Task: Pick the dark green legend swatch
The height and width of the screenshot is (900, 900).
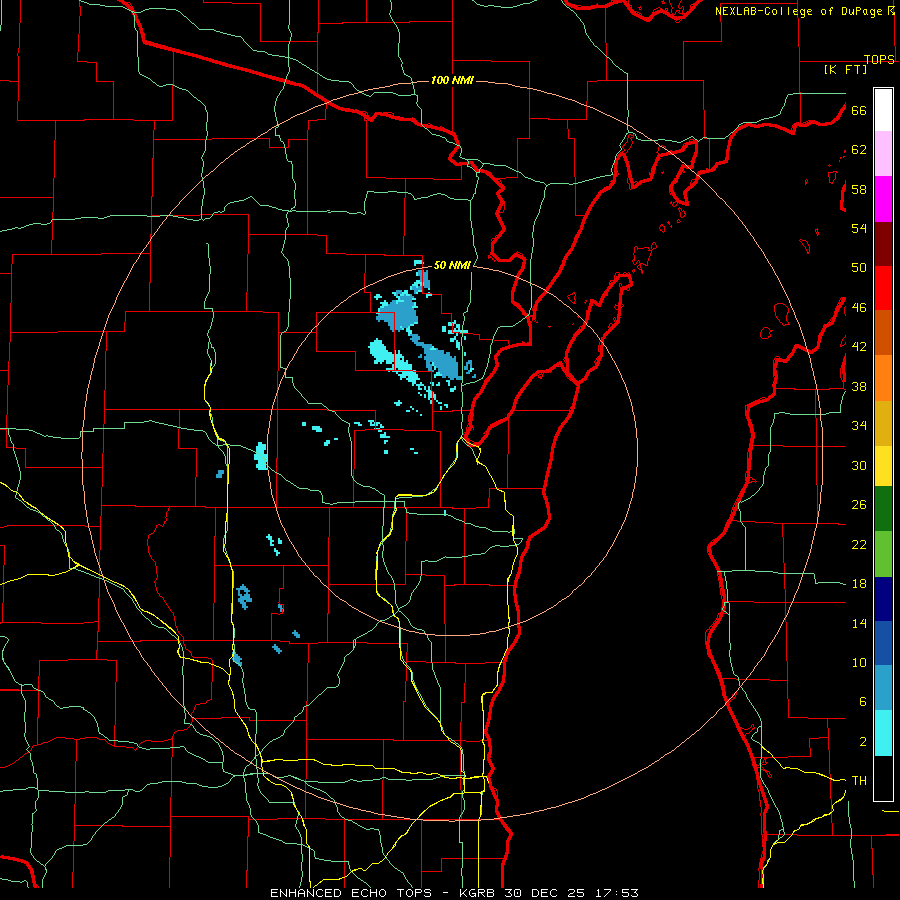Action: [883, 509]
